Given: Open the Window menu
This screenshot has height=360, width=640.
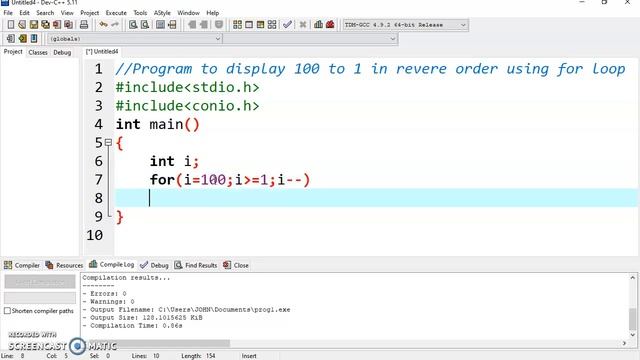Looking at the screenshot, I should pyautogui.click(x=188, y=13).
